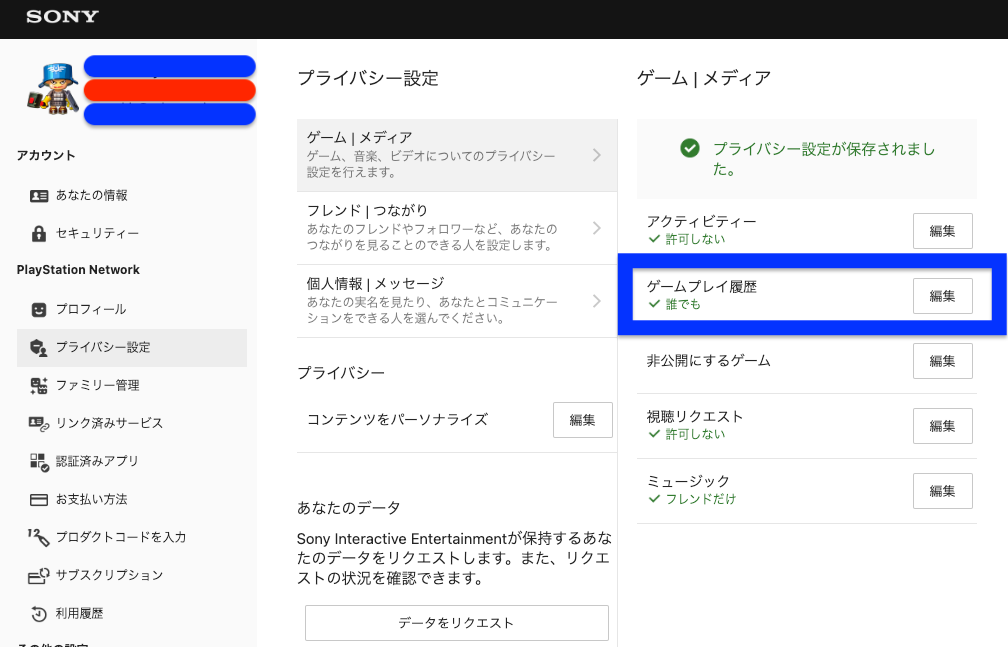The image size is (1008, 647).
Task: Click the アカウント section heading
Action: click(46, 156)
